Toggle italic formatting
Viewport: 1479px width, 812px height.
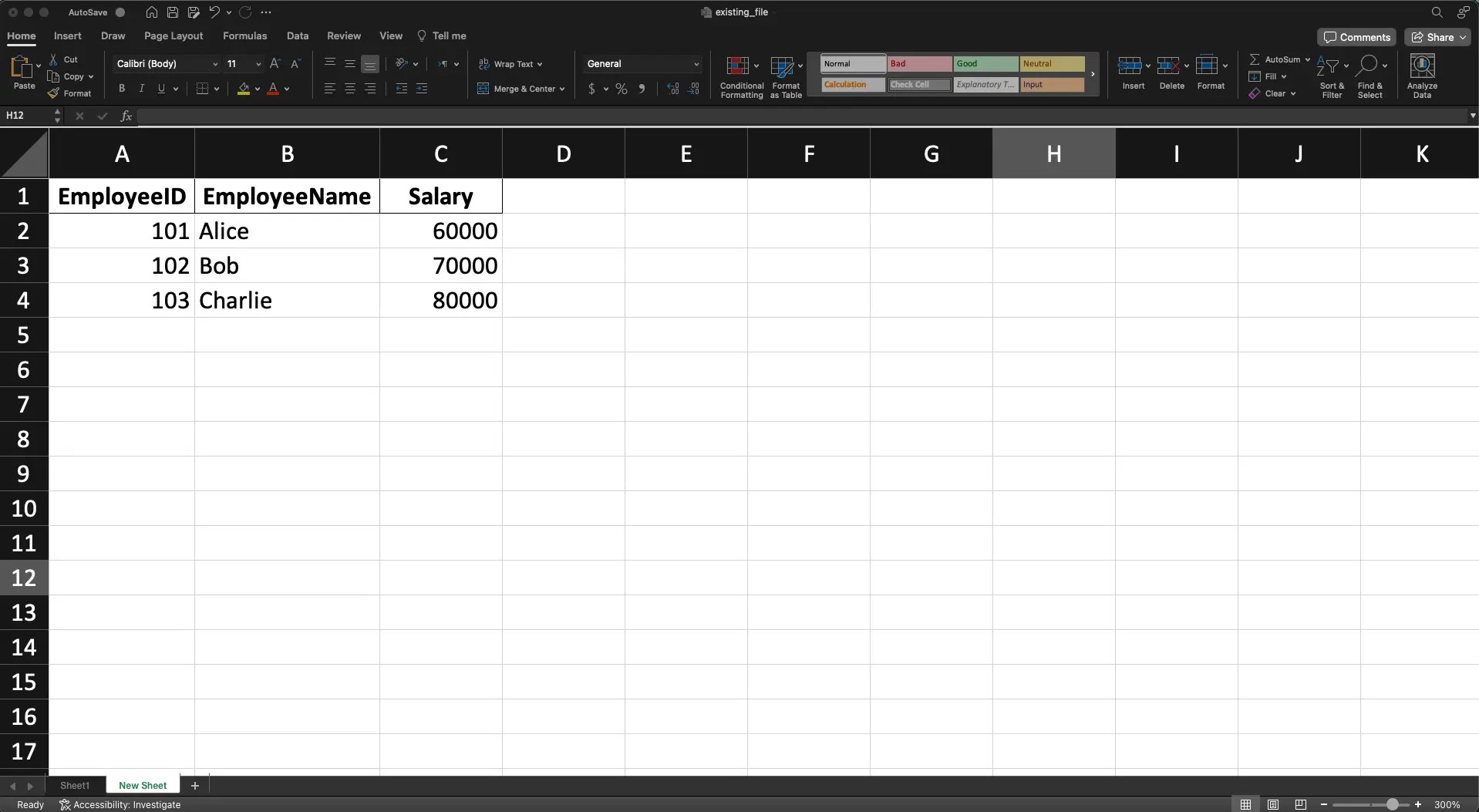(141, 89)
